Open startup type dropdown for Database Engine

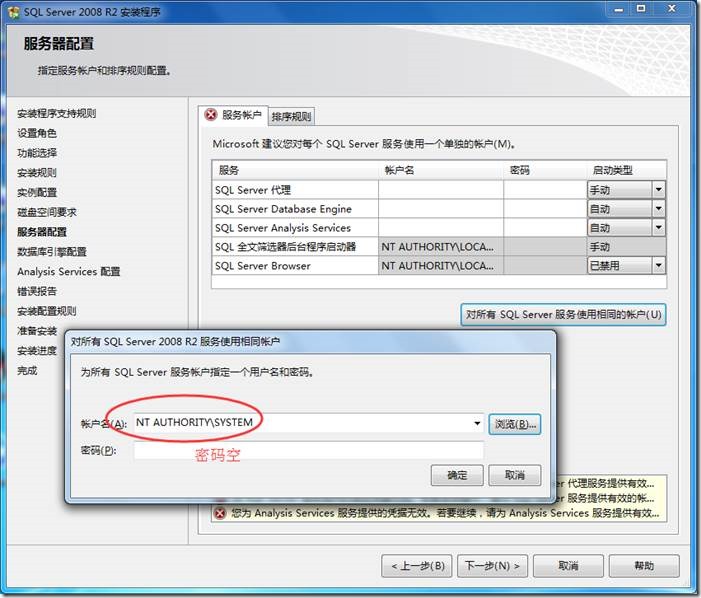659,209
